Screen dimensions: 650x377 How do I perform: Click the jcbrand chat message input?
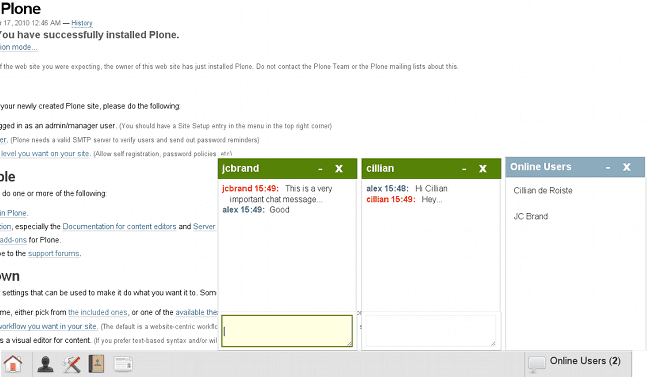[287, 331]
